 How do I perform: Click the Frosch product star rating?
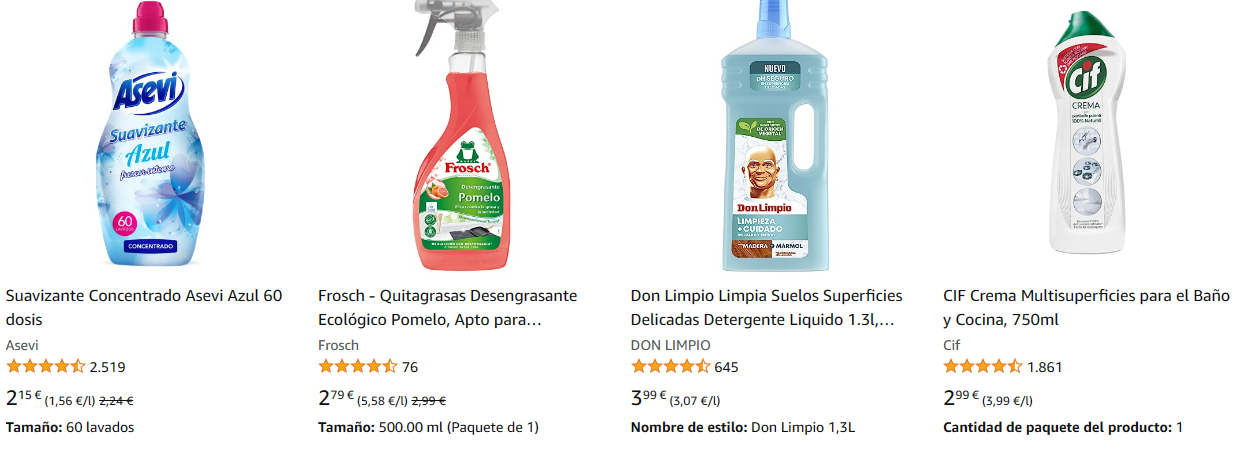(358, 367)
